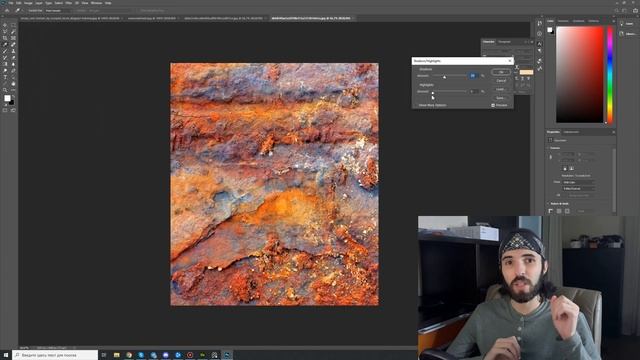Viewport: 640px width, 360px height.
Task: Click the Windows taskbar search box
Action: [55, 355]
